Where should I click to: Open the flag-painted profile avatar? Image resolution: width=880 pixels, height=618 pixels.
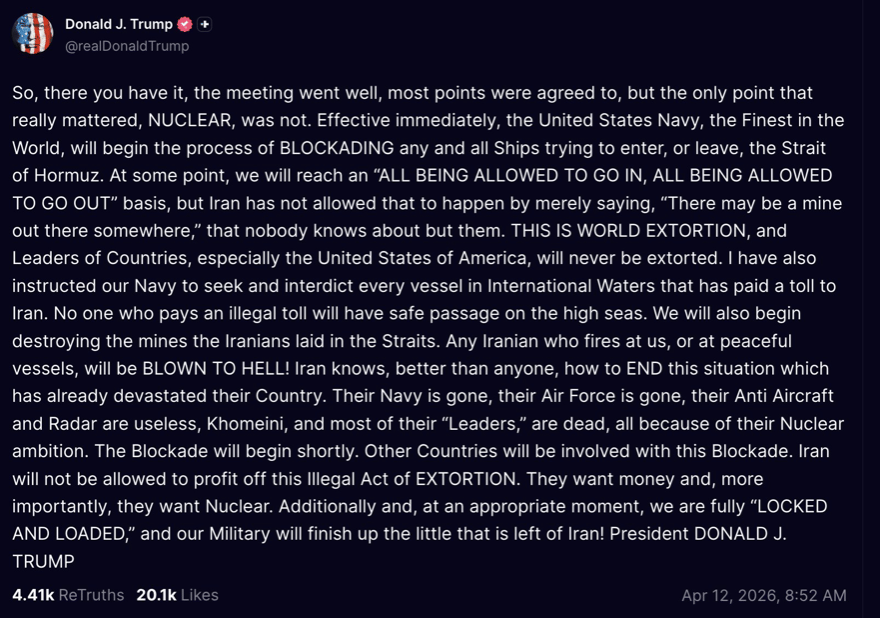click(33, 34)
